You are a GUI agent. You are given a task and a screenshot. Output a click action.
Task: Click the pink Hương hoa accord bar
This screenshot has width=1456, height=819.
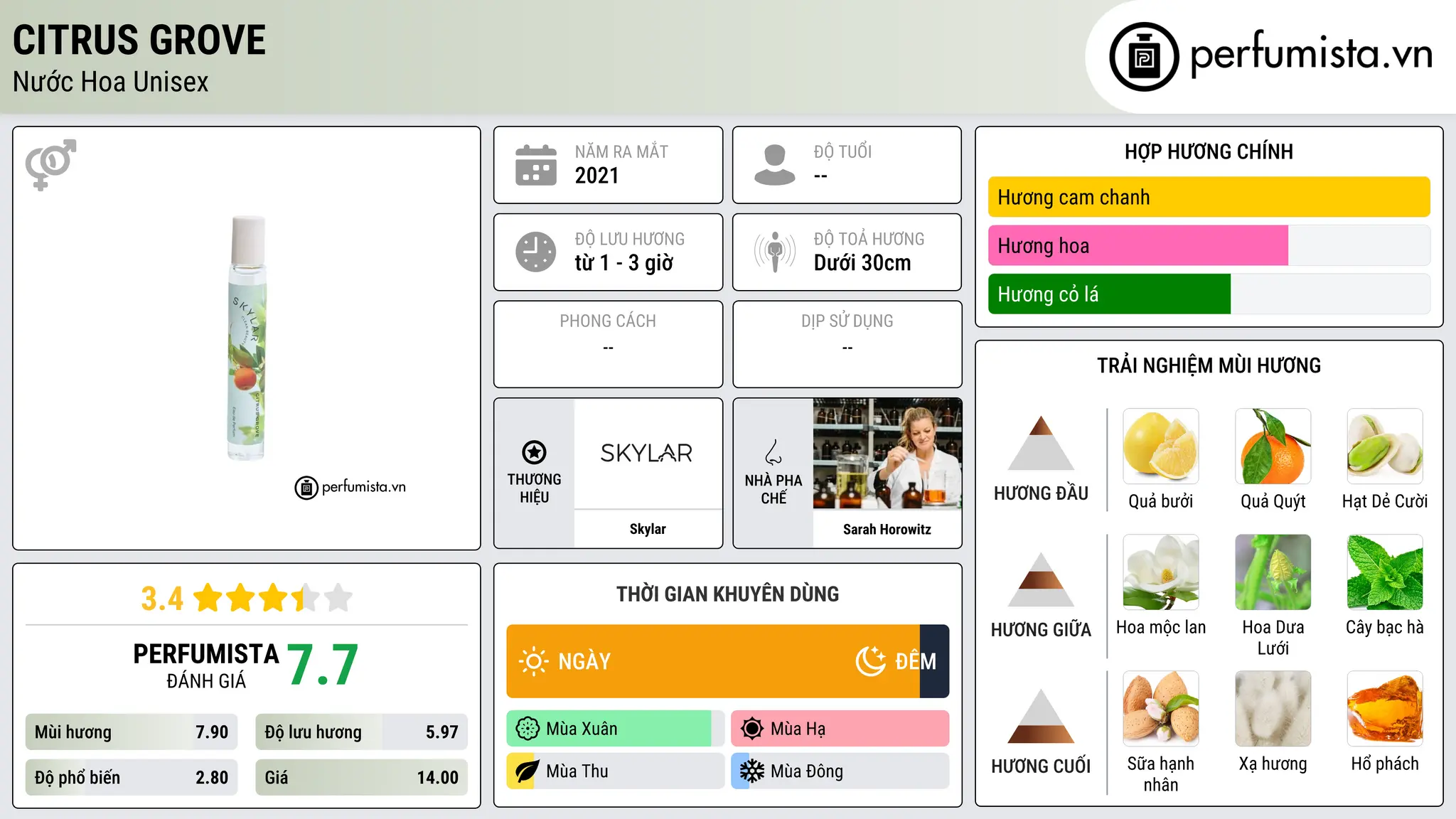point(1137,245)
